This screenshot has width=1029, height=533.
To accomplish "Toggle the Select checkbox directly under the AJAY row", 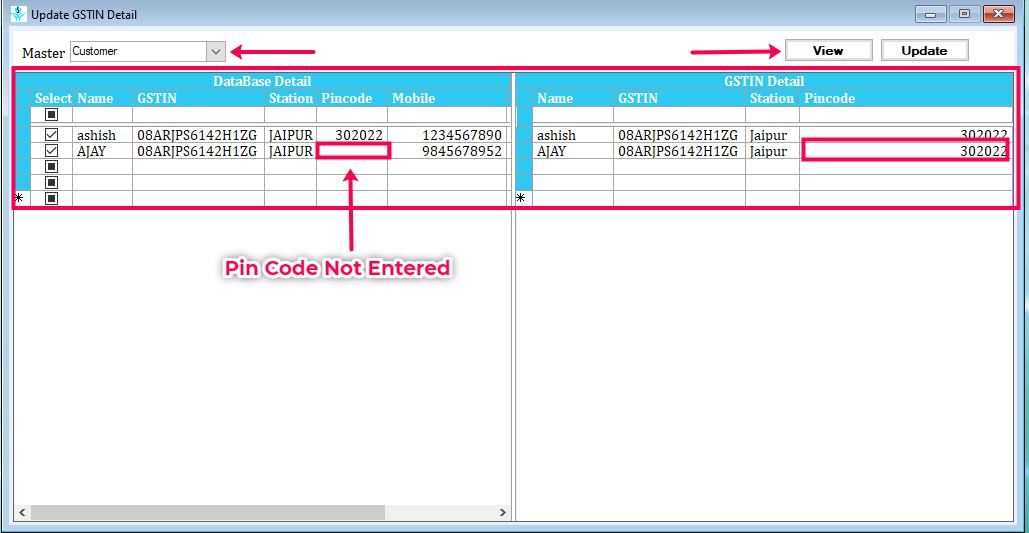I will (x=51, y=167).
